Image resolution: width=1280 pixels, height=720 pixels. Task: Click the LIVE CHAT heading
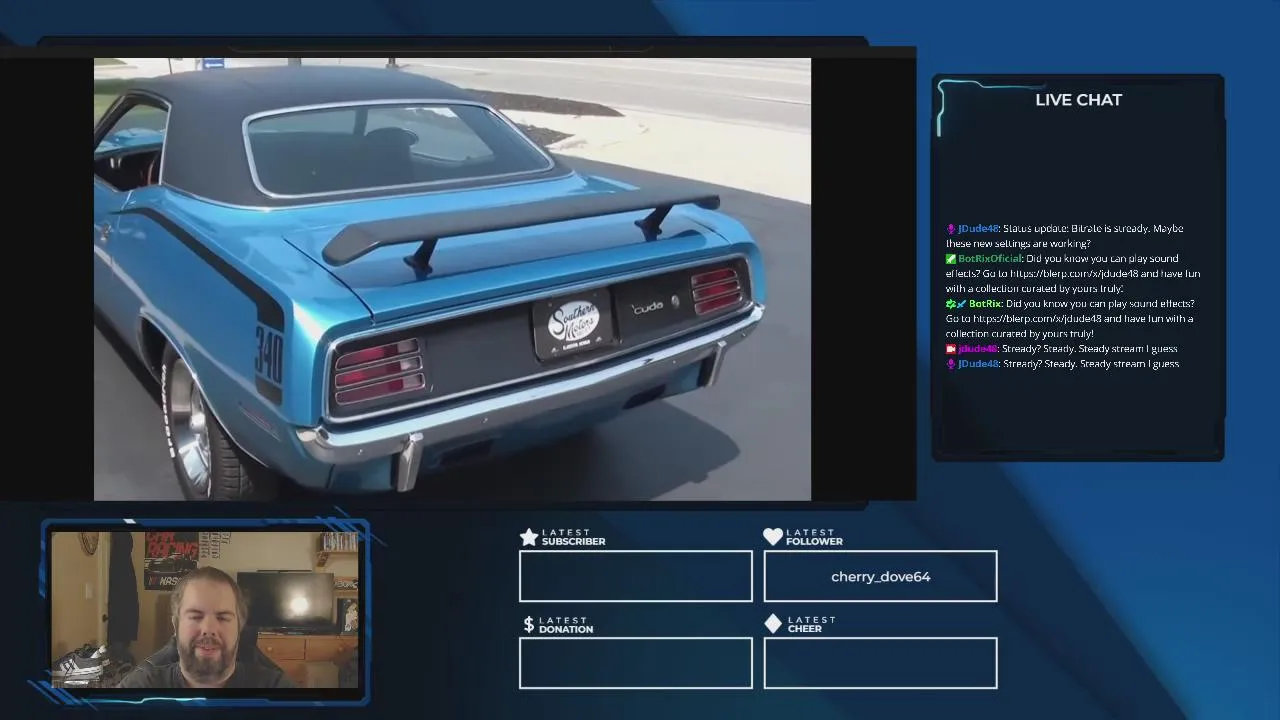pyautogui.click(x=1078, y=100)
